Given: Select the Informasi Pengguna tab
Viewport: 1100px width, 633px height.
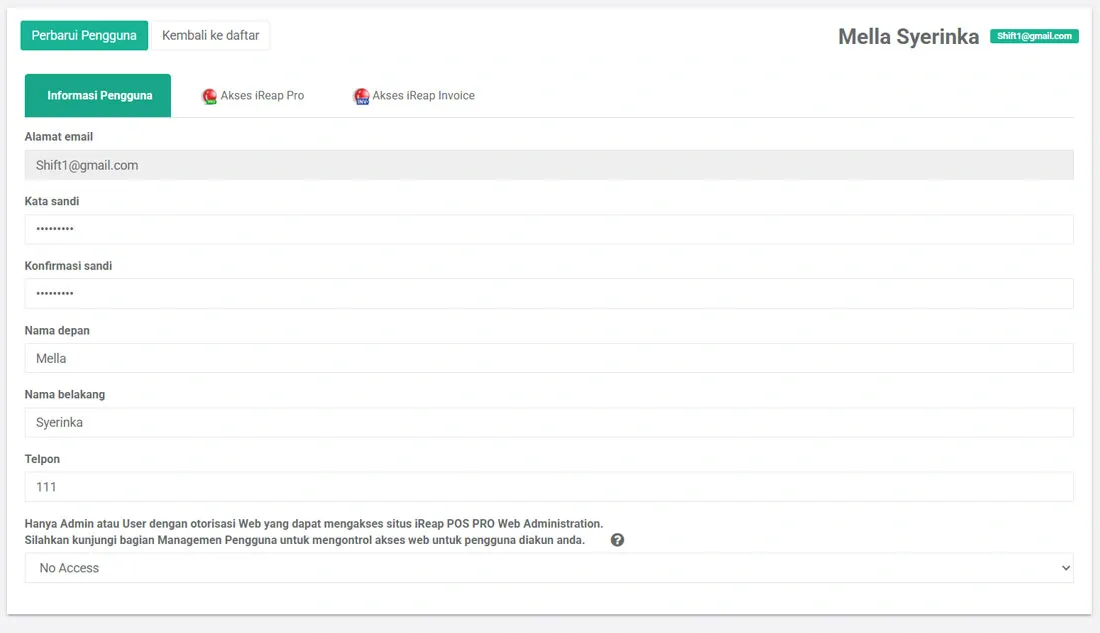Looking at the screenshot, I should click(x=97, y=95).
